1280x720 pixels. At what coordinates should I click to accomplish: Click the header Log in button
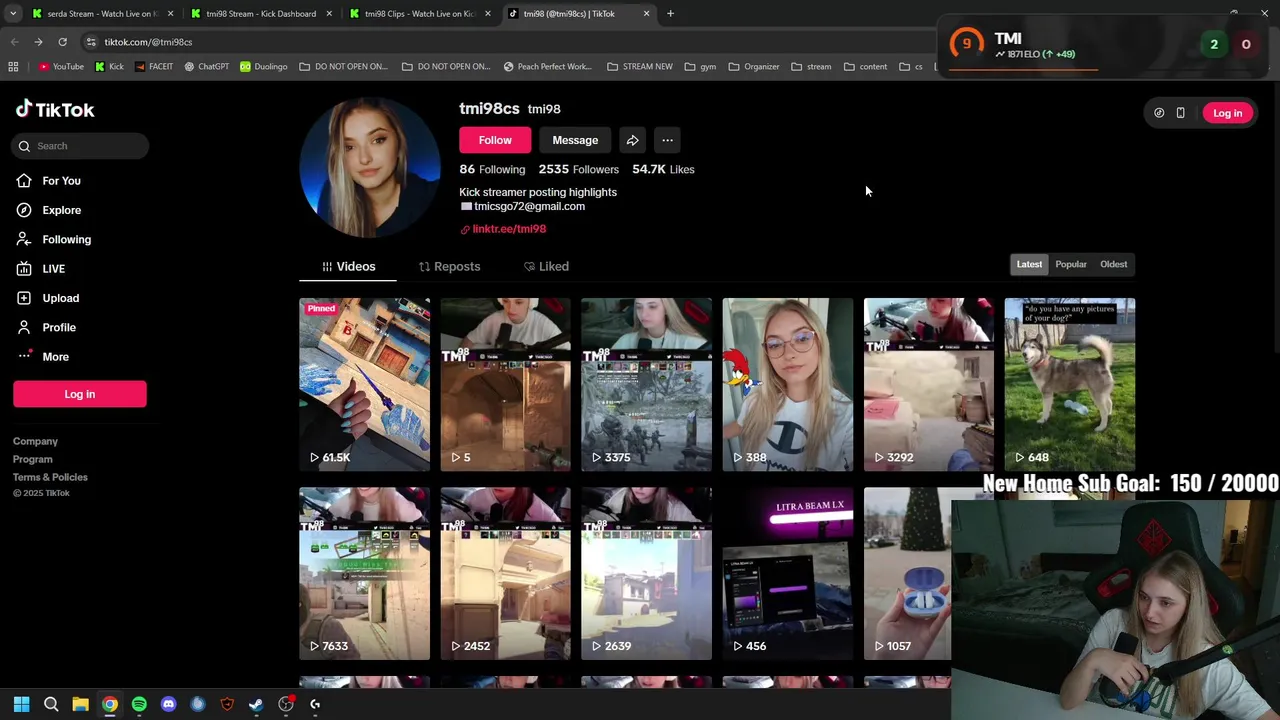tap(1227, 113)
